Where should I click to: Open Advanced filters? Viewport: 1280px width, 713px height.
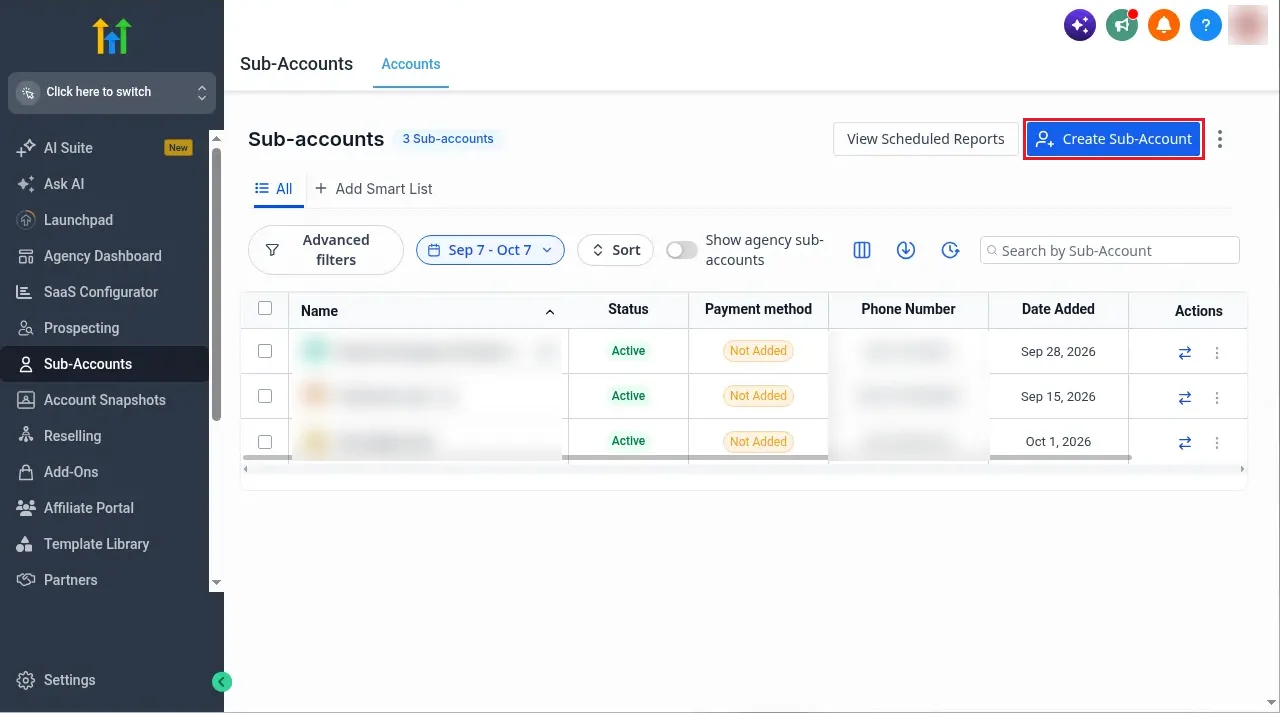tap(325, 250)
